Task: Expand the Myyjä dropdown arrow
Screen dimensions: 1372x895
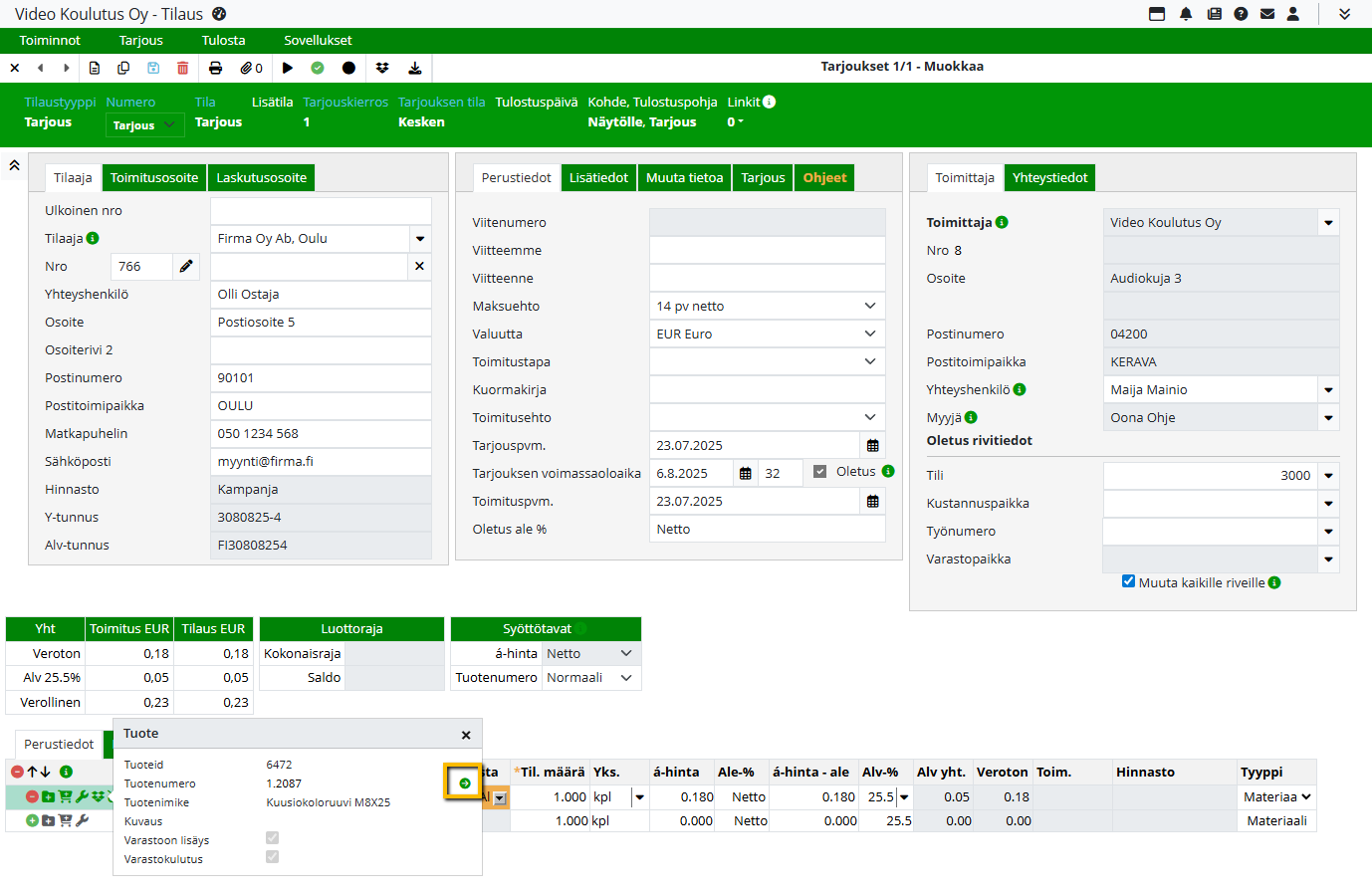Action: click(1328, 418)
